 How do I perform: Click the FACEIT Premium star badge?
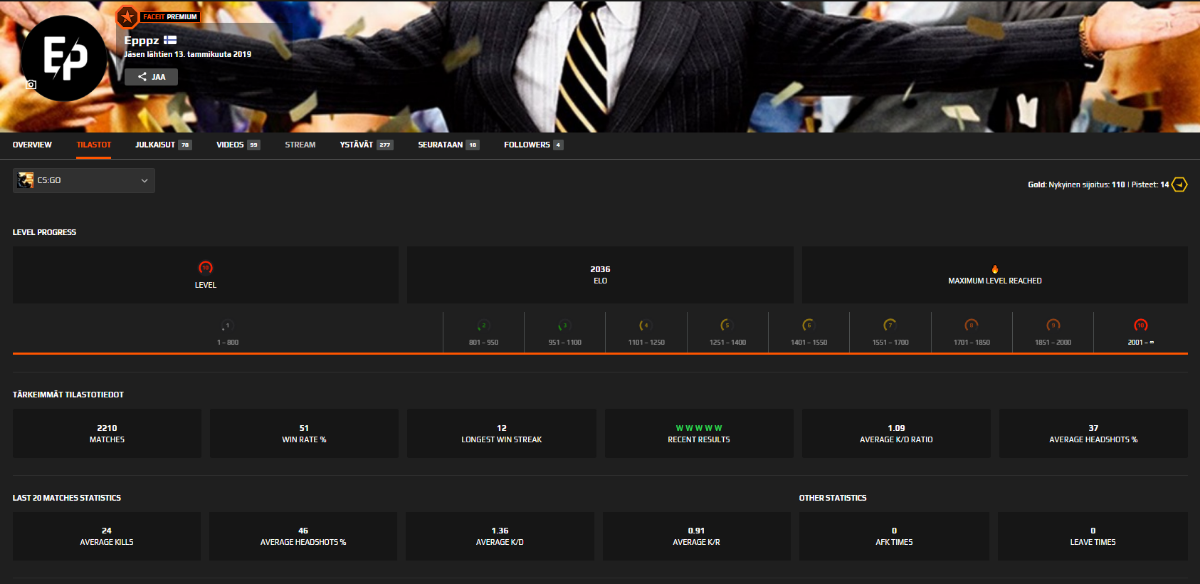coord(127,17)
